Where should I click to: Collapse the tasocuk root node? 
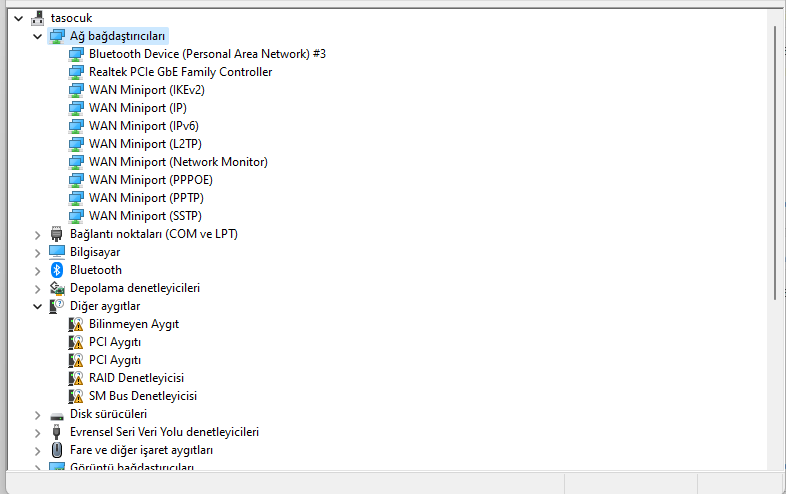coord(19,18)
